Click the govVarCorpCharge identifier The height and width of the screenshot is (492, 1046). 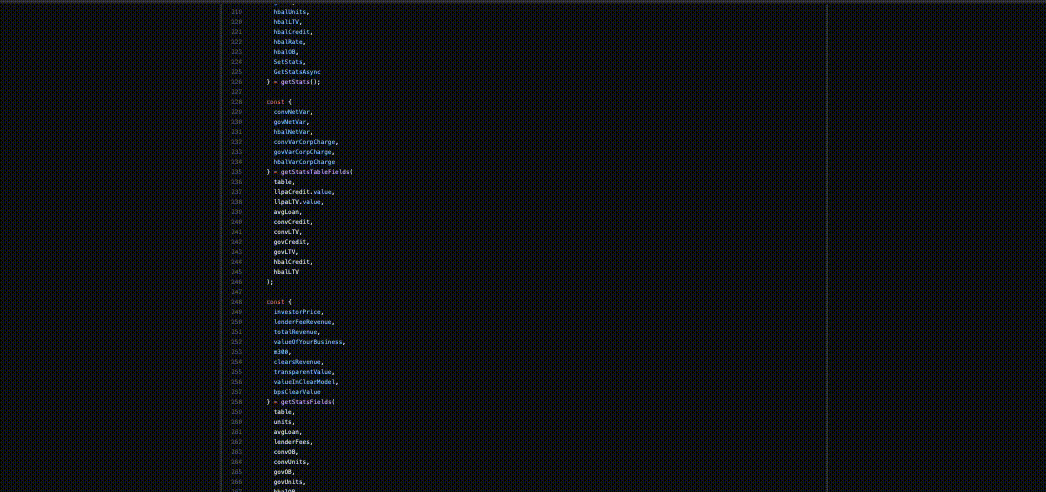click(303, 151)
